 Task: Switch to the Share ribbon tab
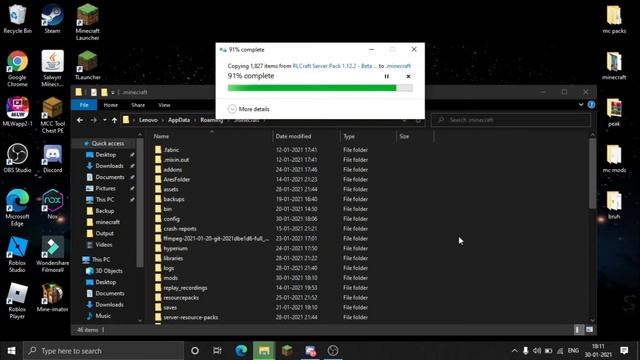138,105
